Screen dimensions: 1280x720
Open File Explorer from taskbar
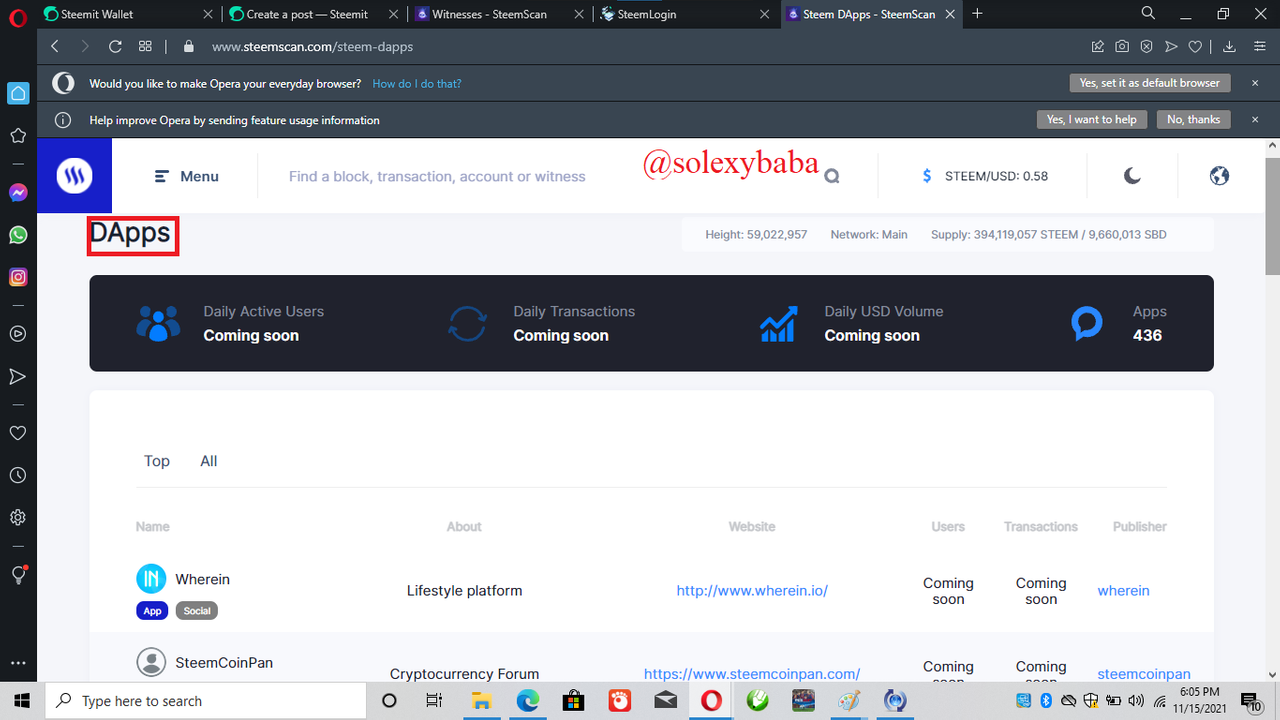[481, 700]
